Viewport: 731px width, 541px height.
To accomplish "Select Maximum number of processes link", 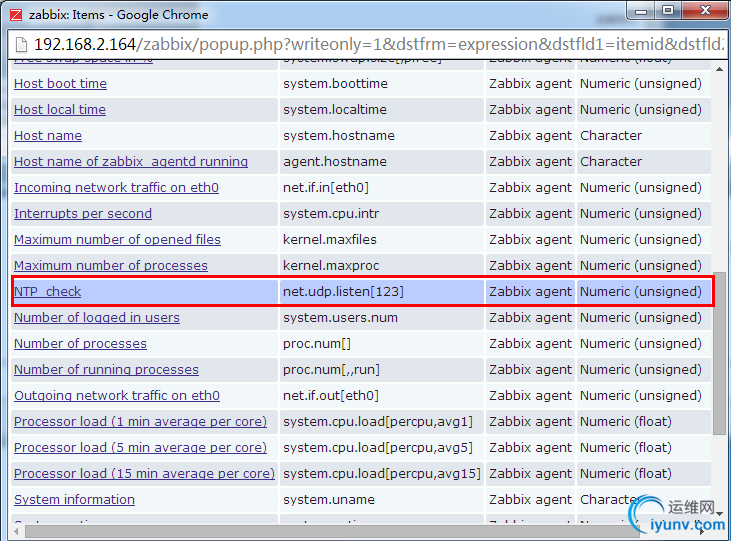I will point(110,265).
